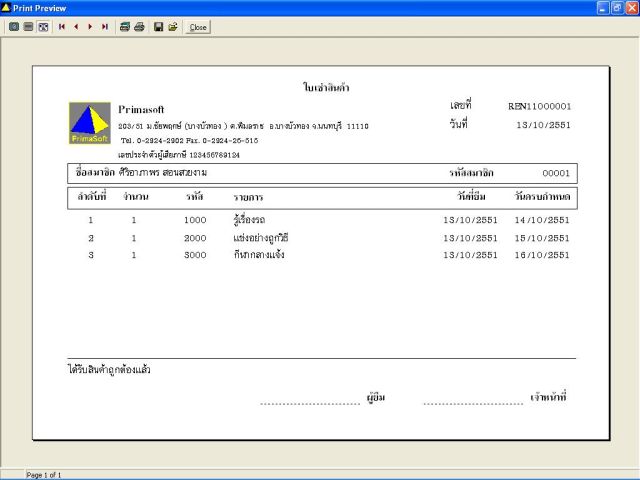This screenshot has height=480, width=640.
Task: Click the PrimaSoft logo image
Action: (90, 123)
